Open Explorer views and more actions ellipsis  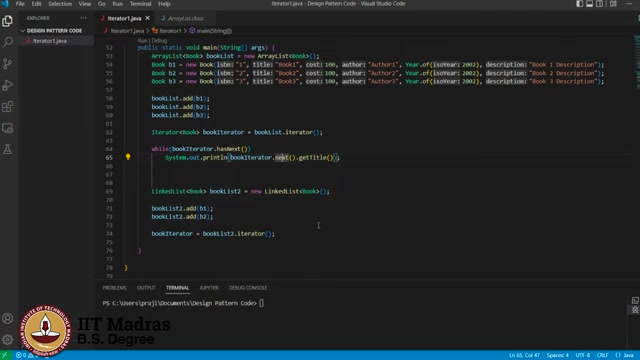pyautogui.click(x=84, y=18)
